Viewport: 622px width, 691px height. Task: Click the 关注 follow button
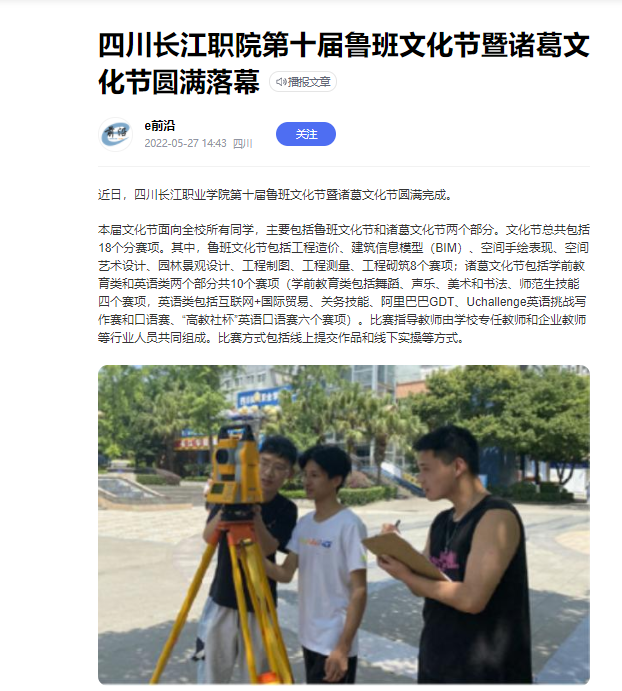(306, 134)
